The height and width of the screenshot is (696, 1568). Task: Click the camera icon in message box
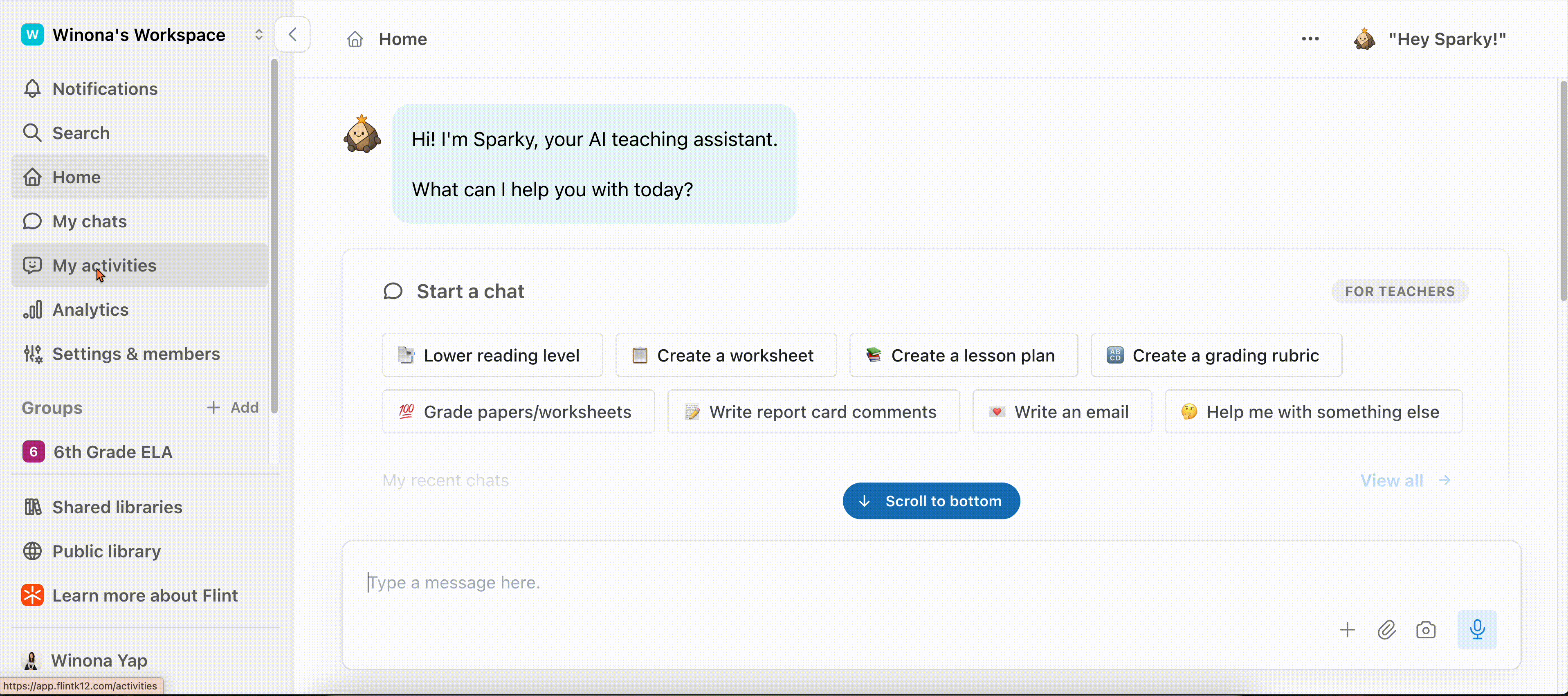click(x=1426, y=630)
